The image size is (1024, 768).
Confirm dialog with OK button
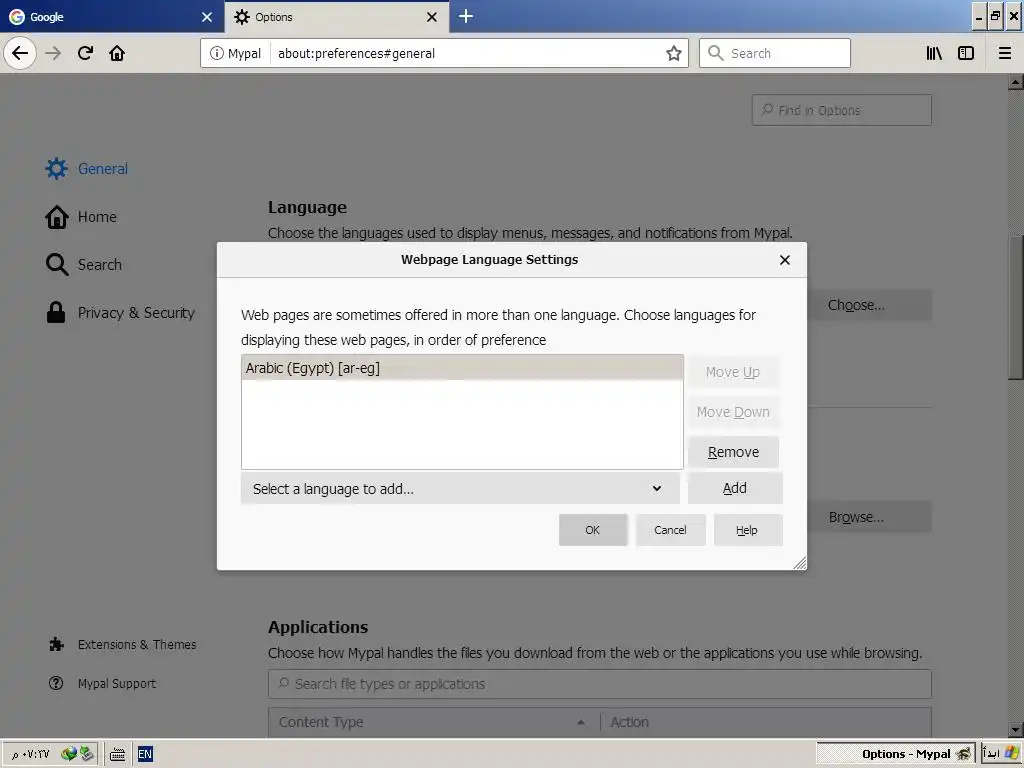coord(592,530)
